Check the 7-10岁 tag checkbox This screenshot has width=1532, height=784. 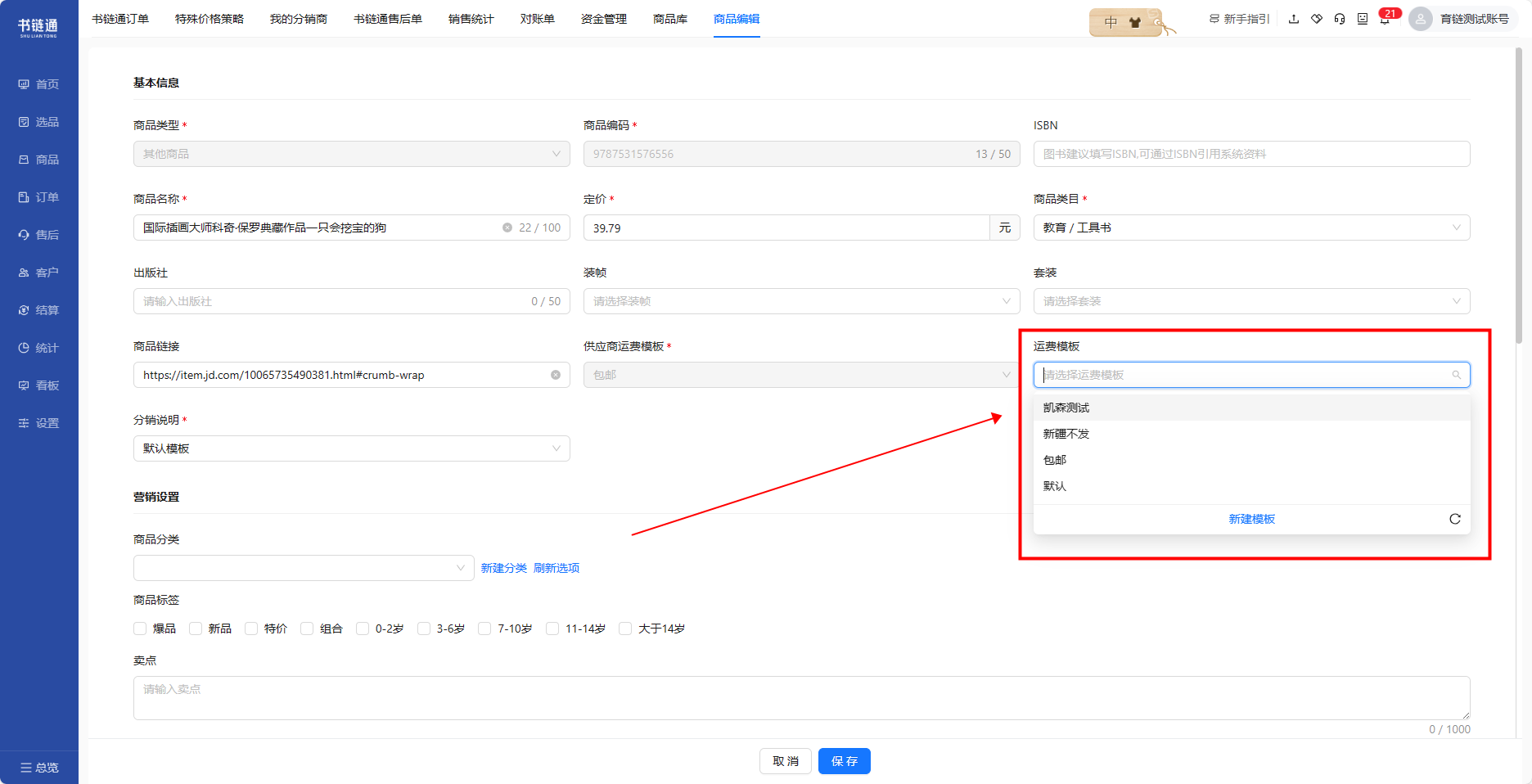[x=484, y=629]
